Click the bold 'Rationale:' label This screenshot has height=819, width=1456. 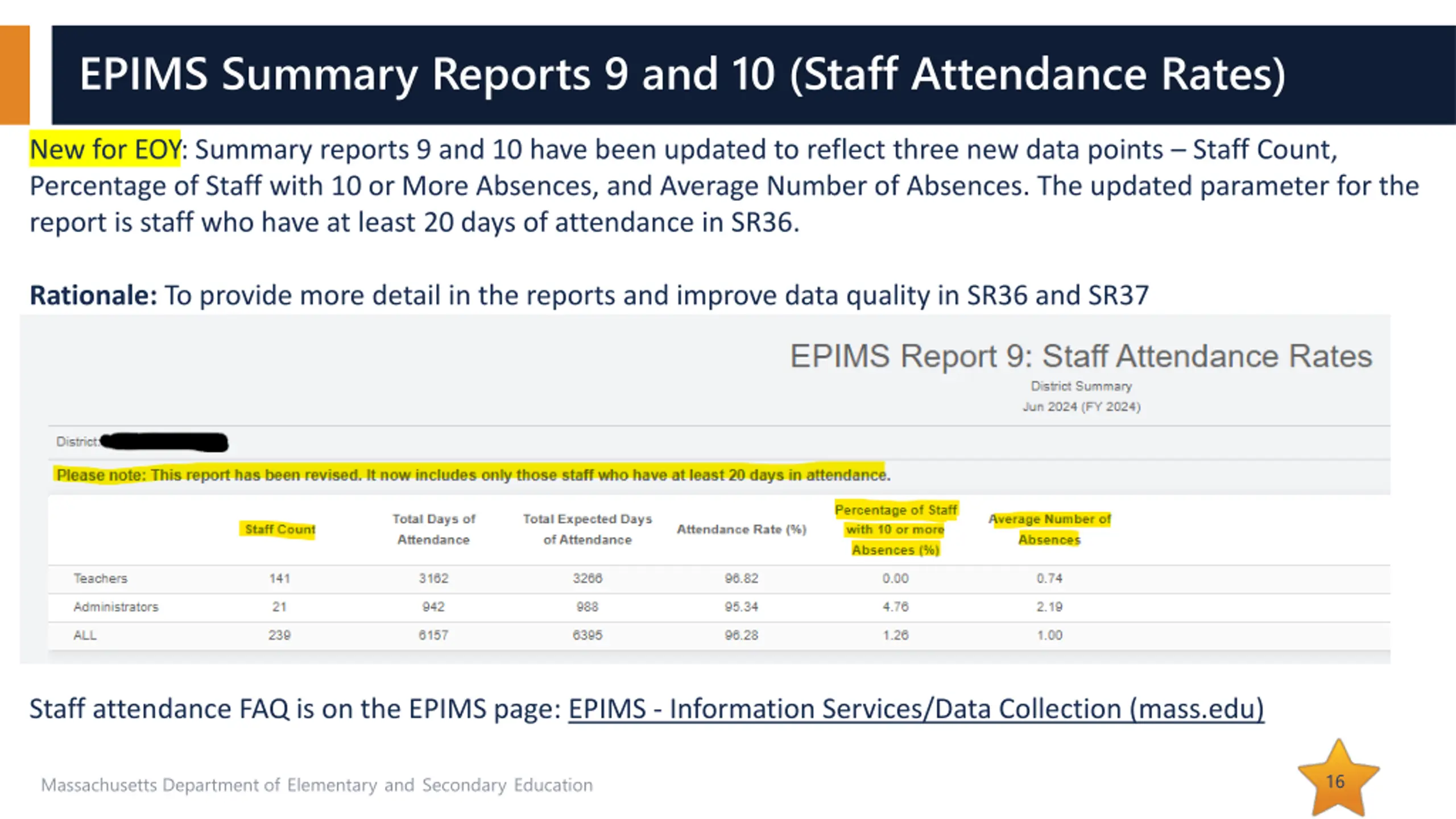93,296
